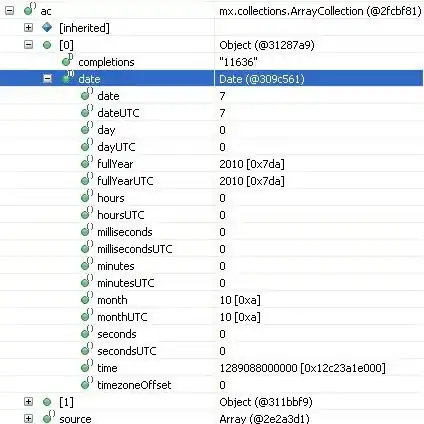Click the source property icon
Viewport: 424px width, 424px height.
click(49, 417)
